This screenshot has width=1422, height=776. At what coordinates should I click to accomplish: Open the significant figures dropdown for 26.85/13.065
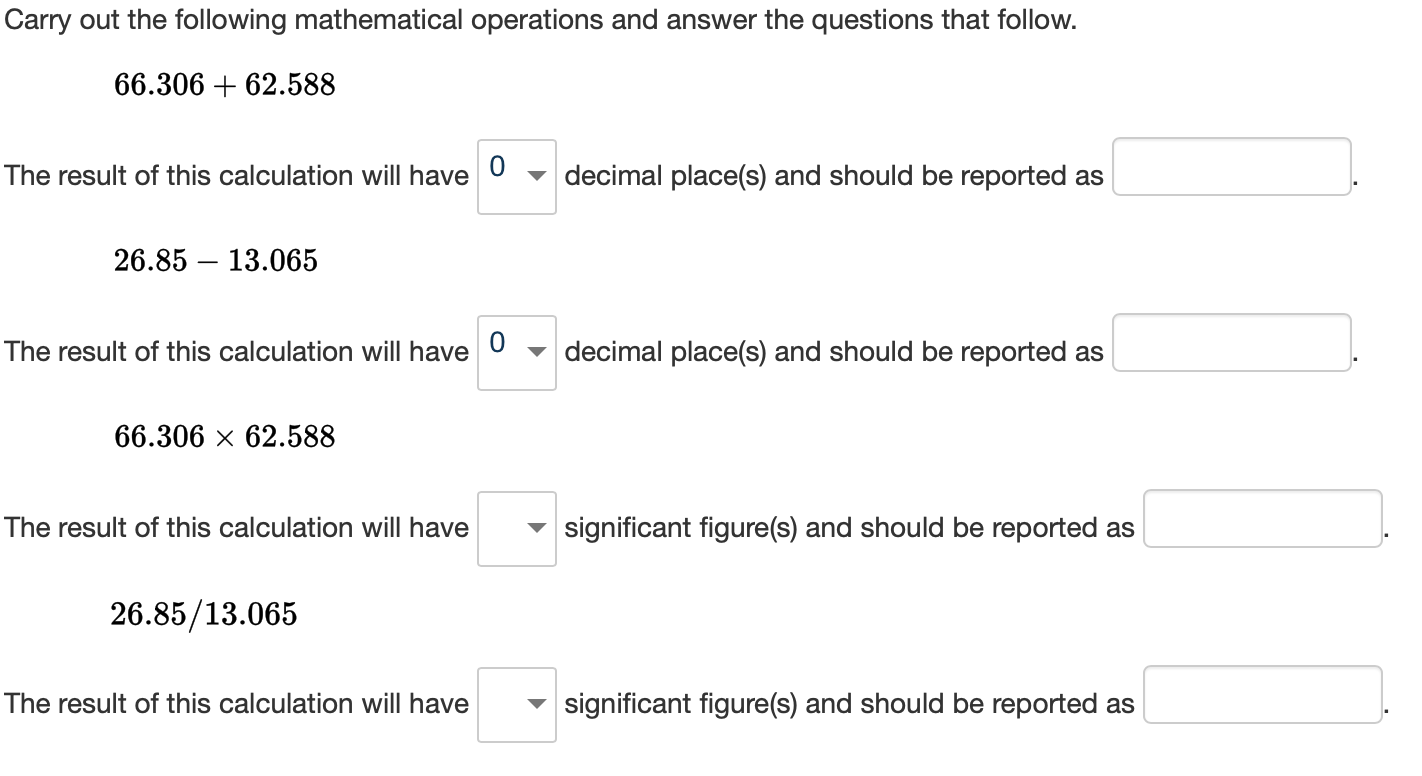(x=516, y=704)
